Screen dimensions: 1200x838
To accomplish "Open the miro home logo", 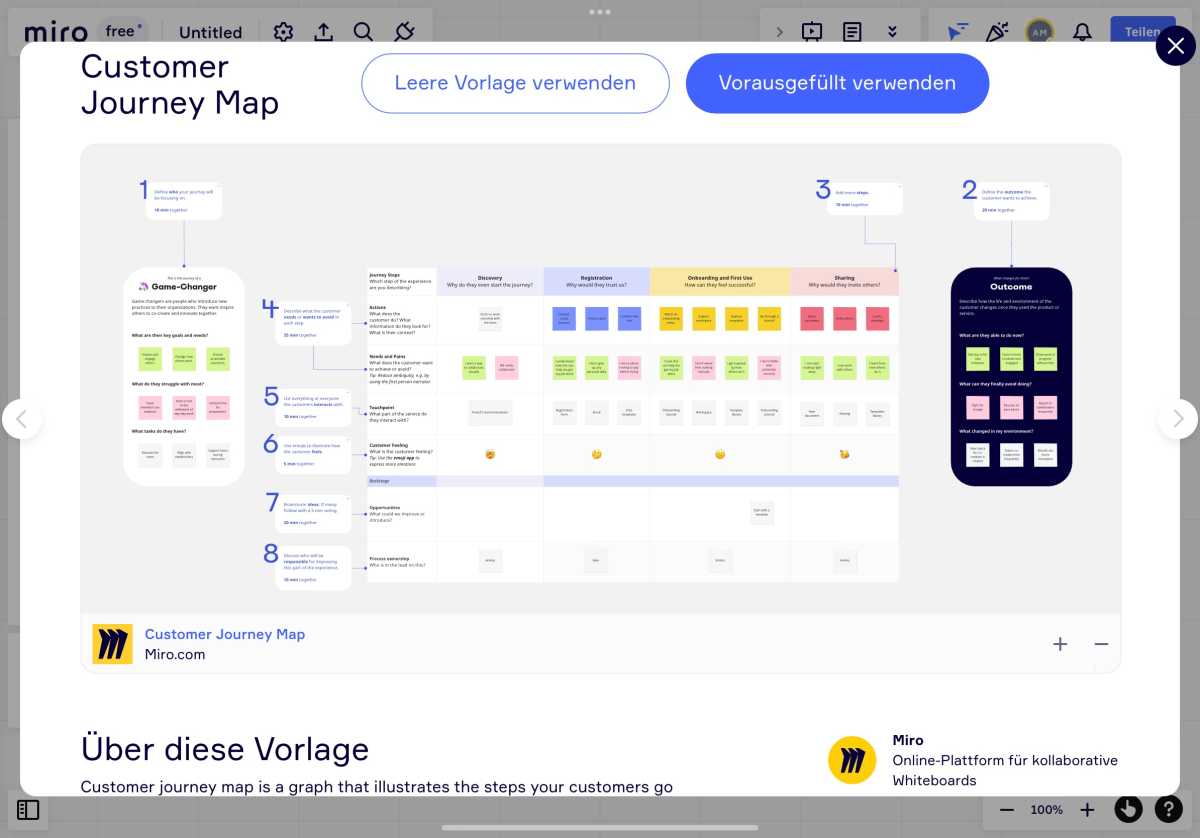I will click(56, 32).
